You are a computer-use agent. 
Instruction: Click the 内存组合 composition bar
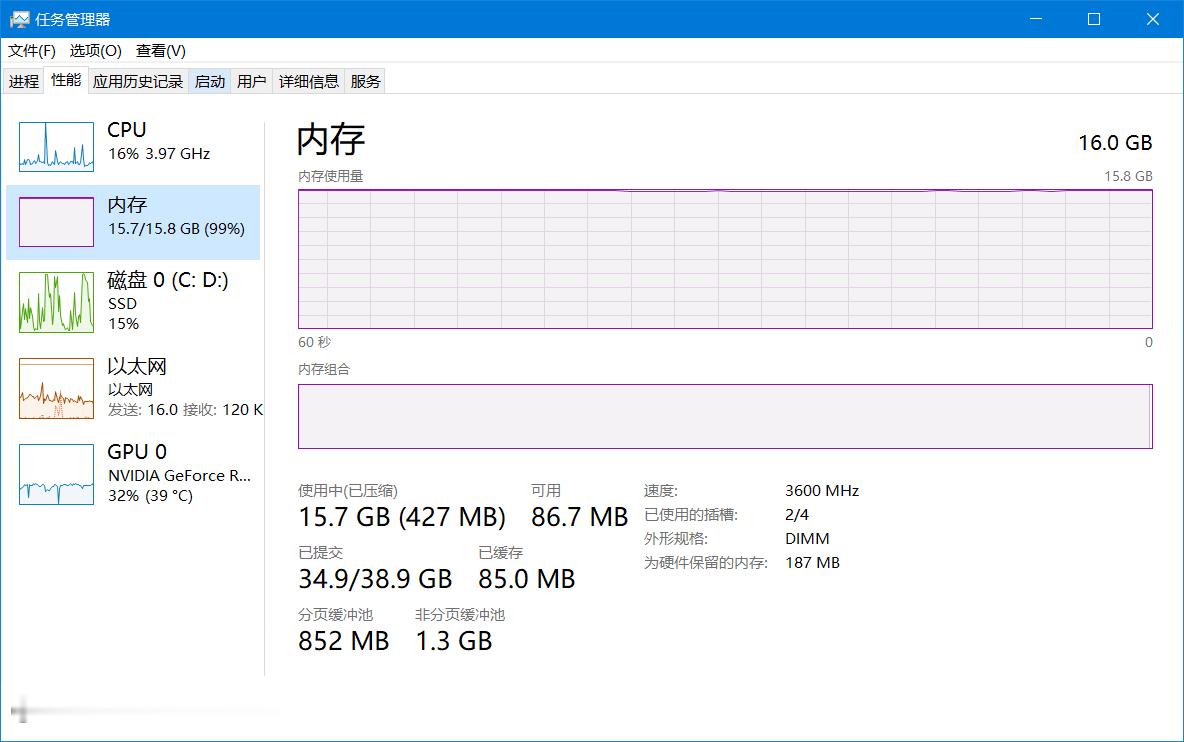click(725, 417)
